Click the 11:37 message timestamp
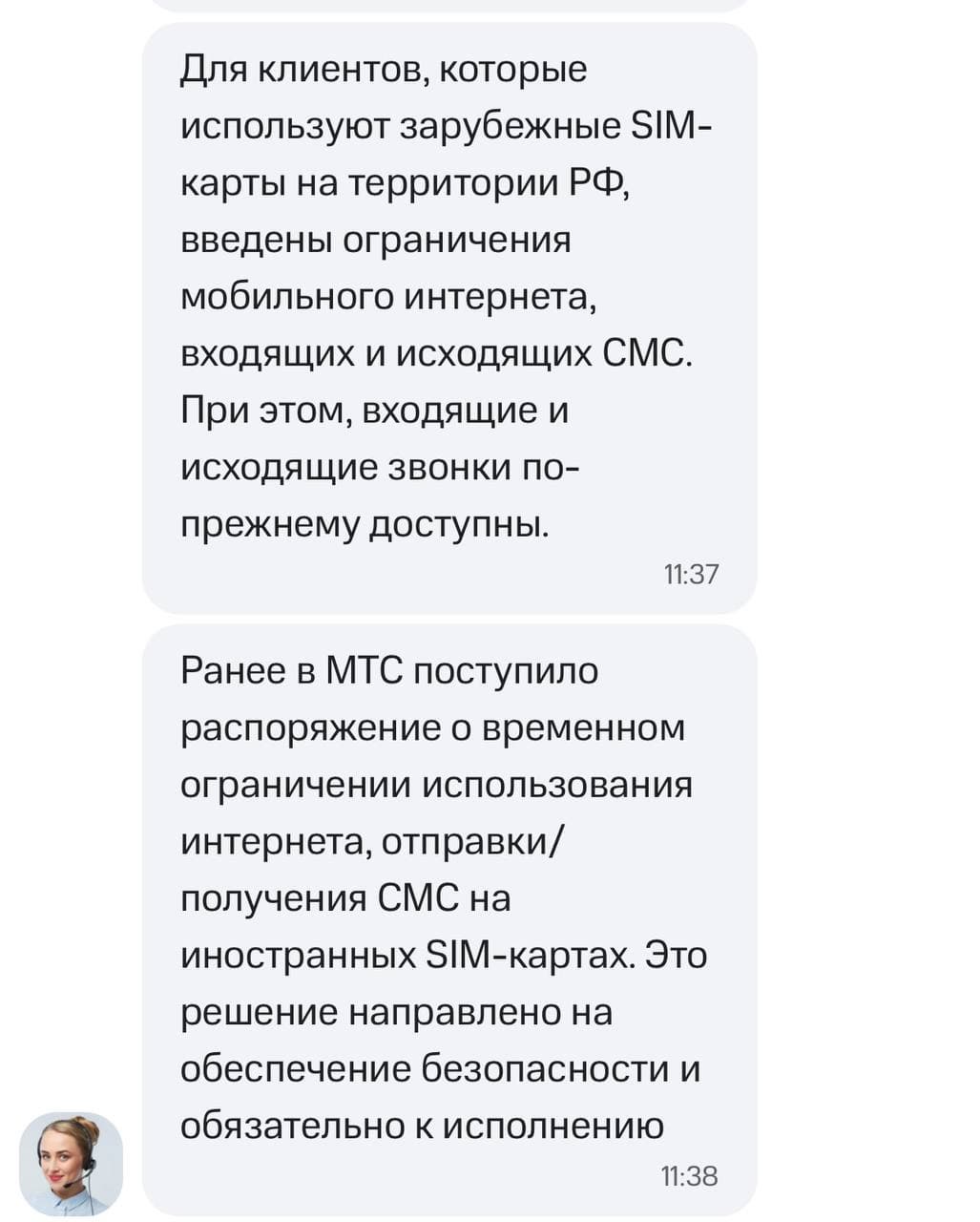The image size is (980, 1222). pyautogui.click(x=691, y=574)
